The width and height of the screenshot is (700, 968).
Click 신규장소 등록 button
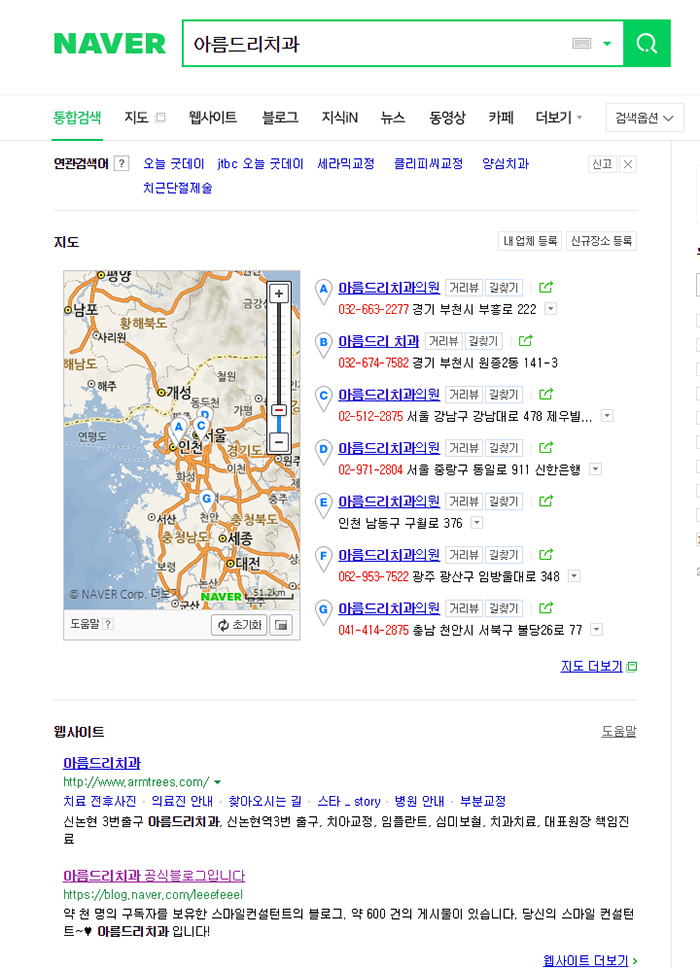tap(601, 241)
